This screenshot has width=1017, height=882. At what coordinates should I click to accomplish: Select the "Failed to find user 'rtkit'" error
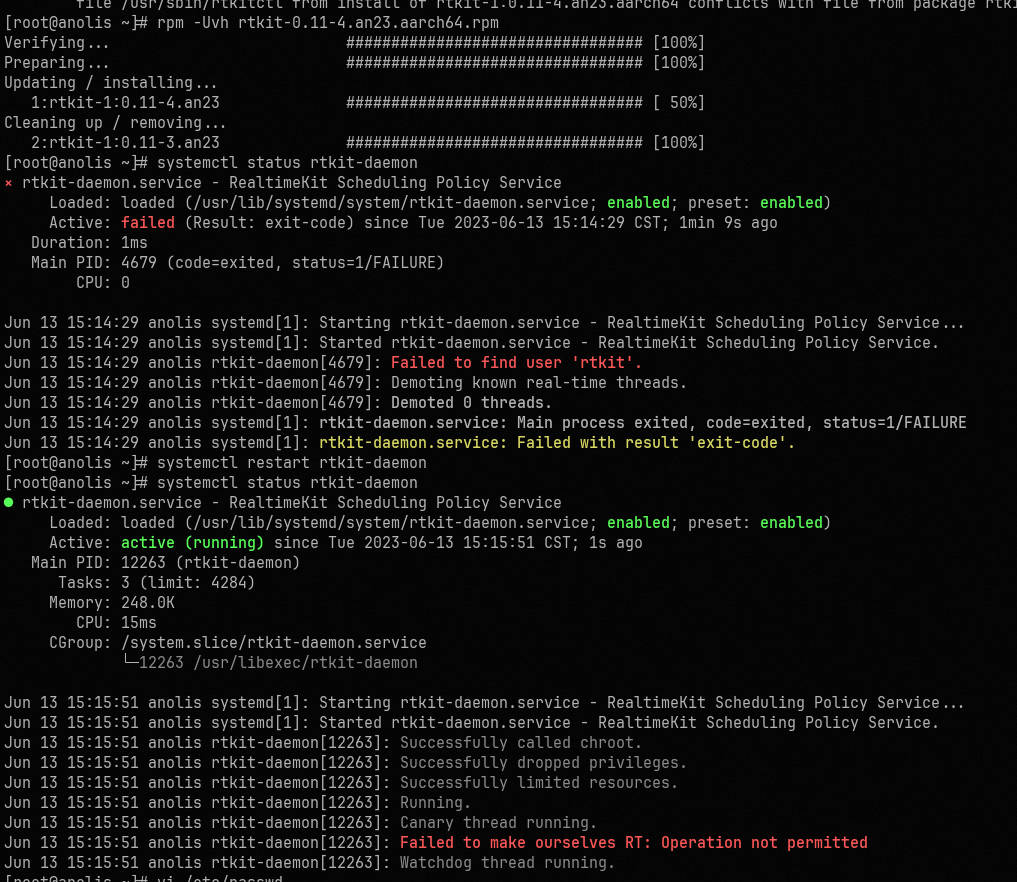(516, 363)
